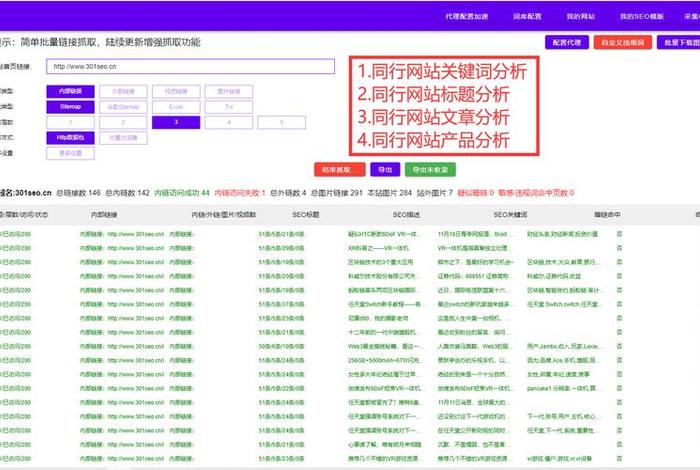Open the 更多设置 option
The height and width of the screenshot is (470, 700).
[x=71, y=153]
